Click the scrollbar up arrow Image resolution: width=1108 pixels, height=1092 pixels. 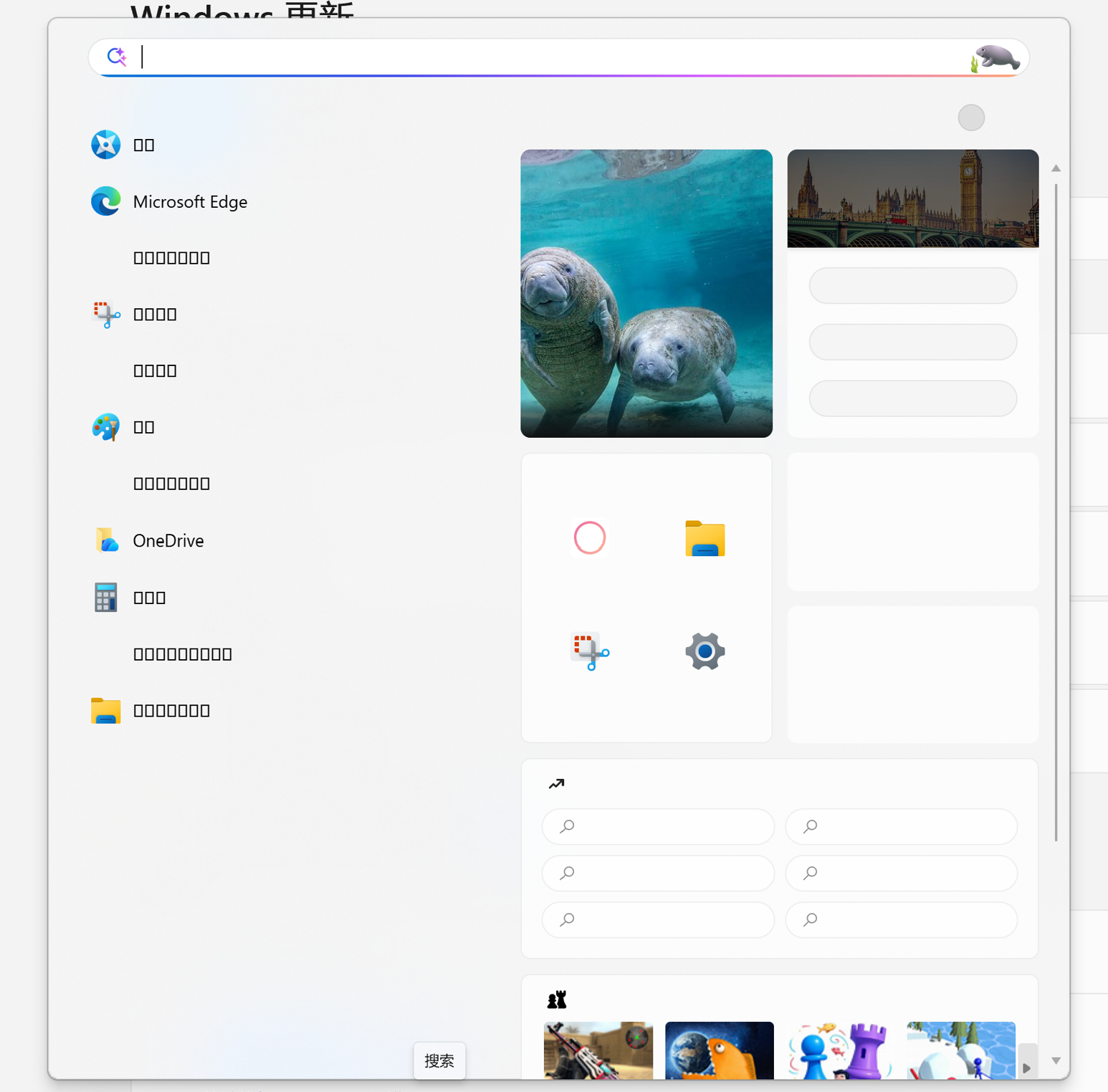point(1056,168)
